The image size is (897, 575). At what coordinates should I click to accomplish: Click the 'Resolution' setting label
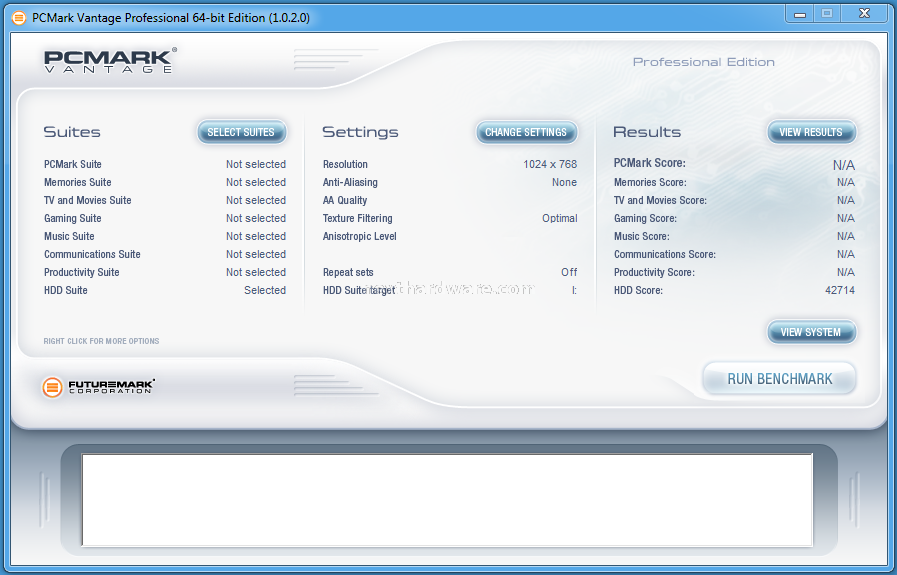pos(345,164)
